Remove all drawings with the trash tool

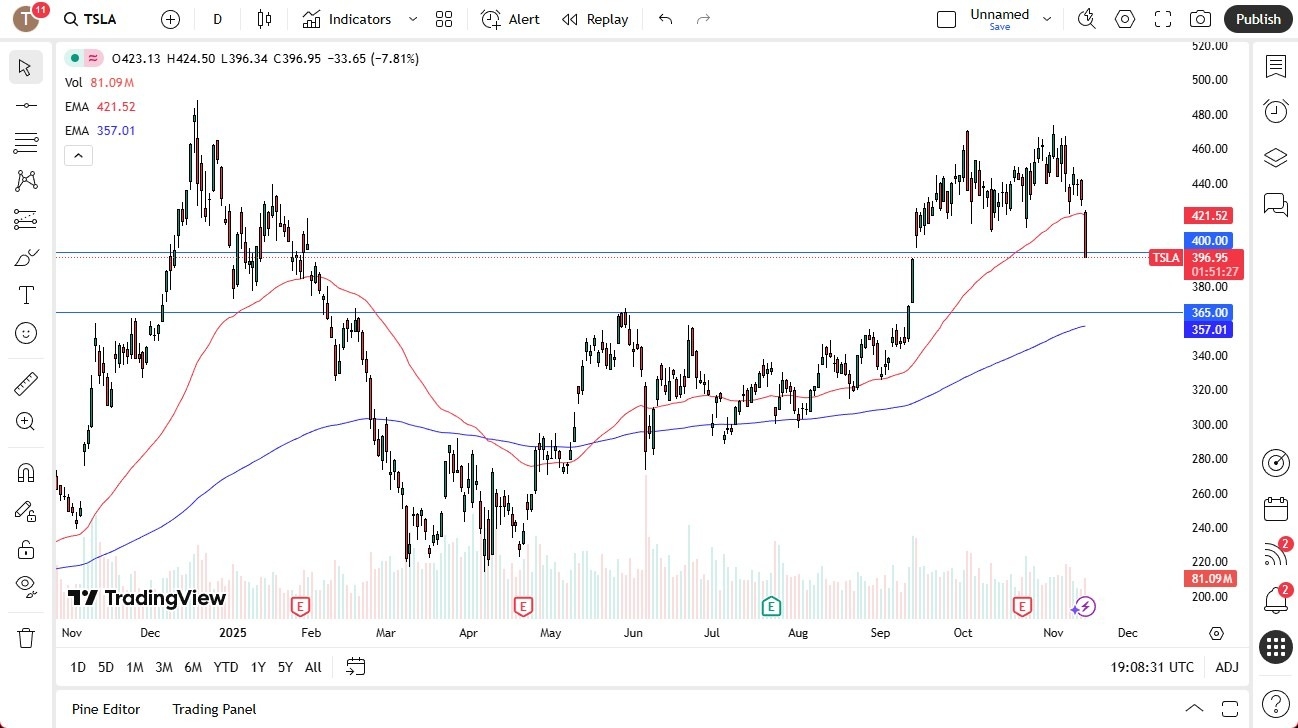(25, 636)
